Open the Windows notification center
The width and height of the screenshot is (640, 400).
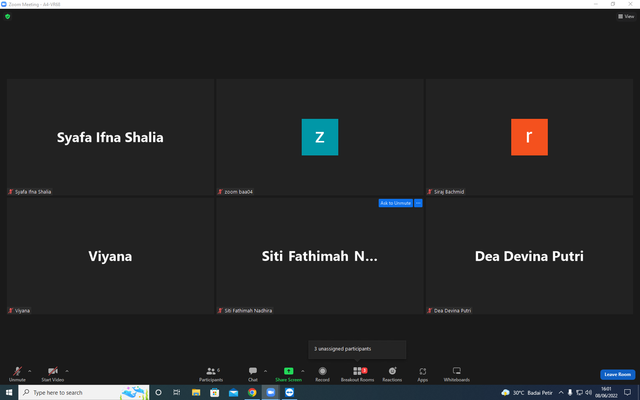click(627, 392)
